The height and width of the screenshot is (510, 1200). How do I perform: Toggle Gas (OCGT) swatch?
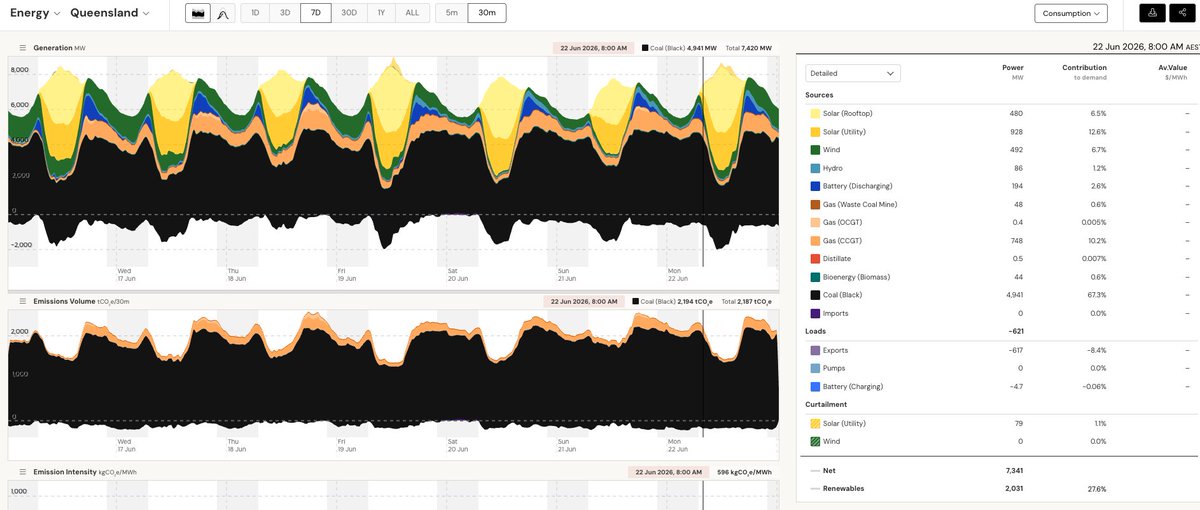tap(815, 222)
